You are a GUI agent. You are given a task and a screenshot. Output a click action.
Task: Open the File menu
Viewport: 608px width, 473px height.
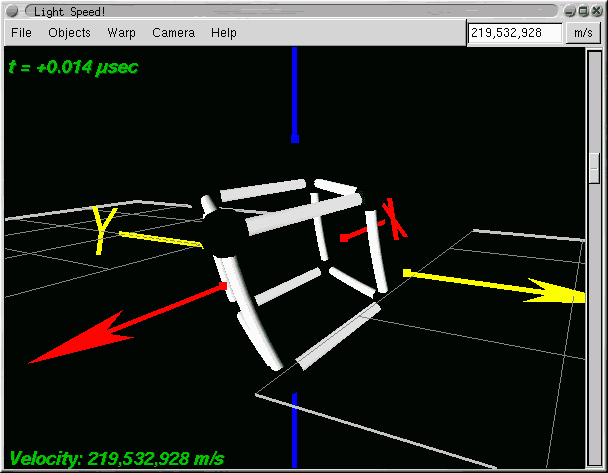(x=21, y=33)
